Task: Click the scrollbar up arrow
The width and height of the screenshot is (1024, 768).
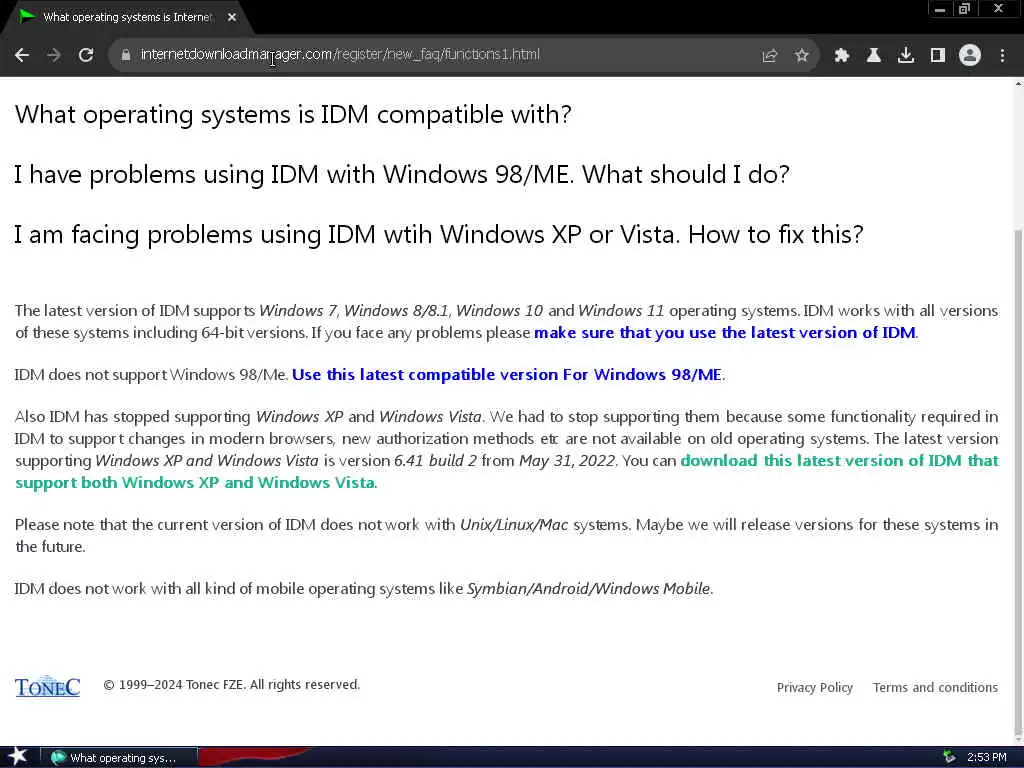Action: (x=1019, y=84)
